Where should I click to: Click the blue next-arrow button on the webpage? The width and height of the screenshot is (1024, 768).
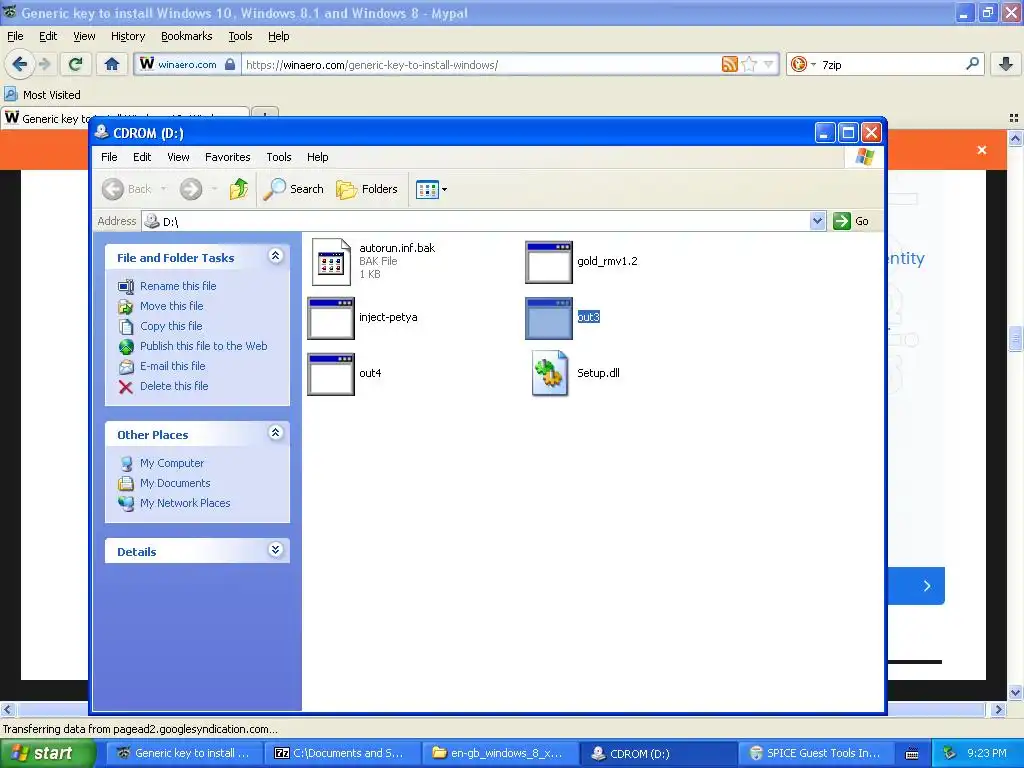coord(927,586)
